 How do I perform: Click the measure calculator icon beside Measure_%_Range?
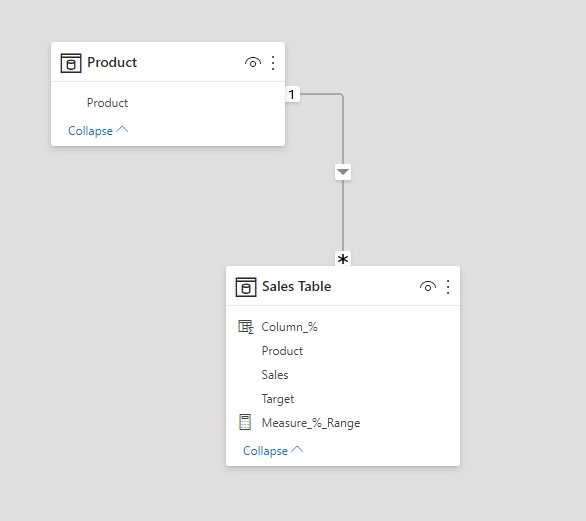[245, 422]
